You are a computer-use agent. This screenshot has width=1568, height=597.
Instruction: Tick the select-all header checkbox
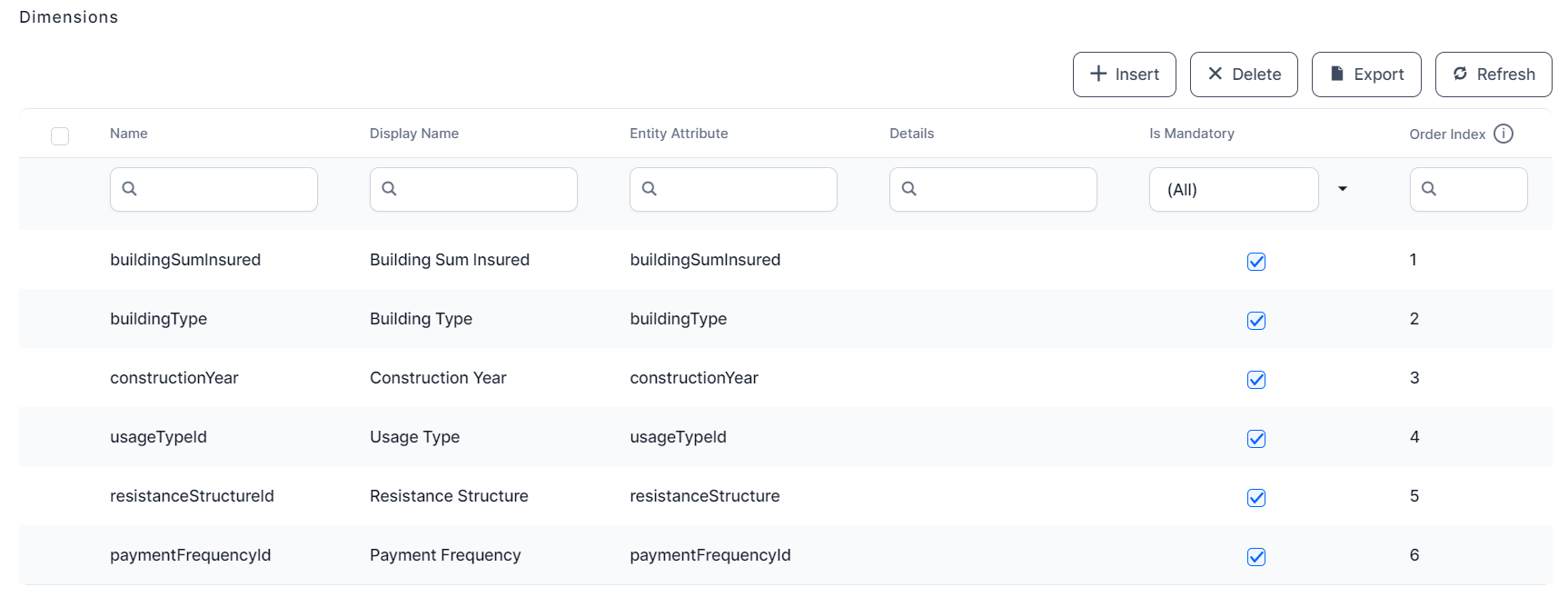pos(60,136)
